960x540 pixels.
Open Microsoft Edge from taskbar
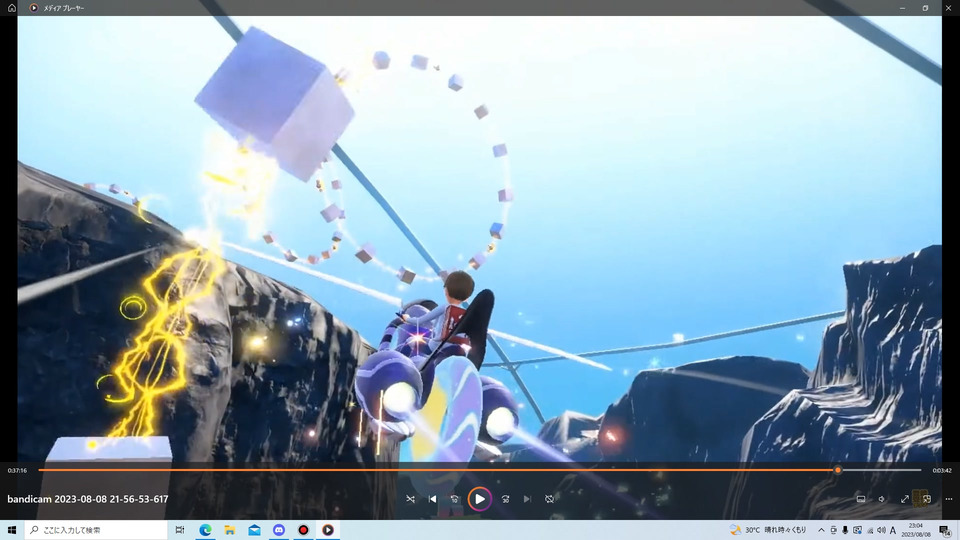click(x=205, y=530)
